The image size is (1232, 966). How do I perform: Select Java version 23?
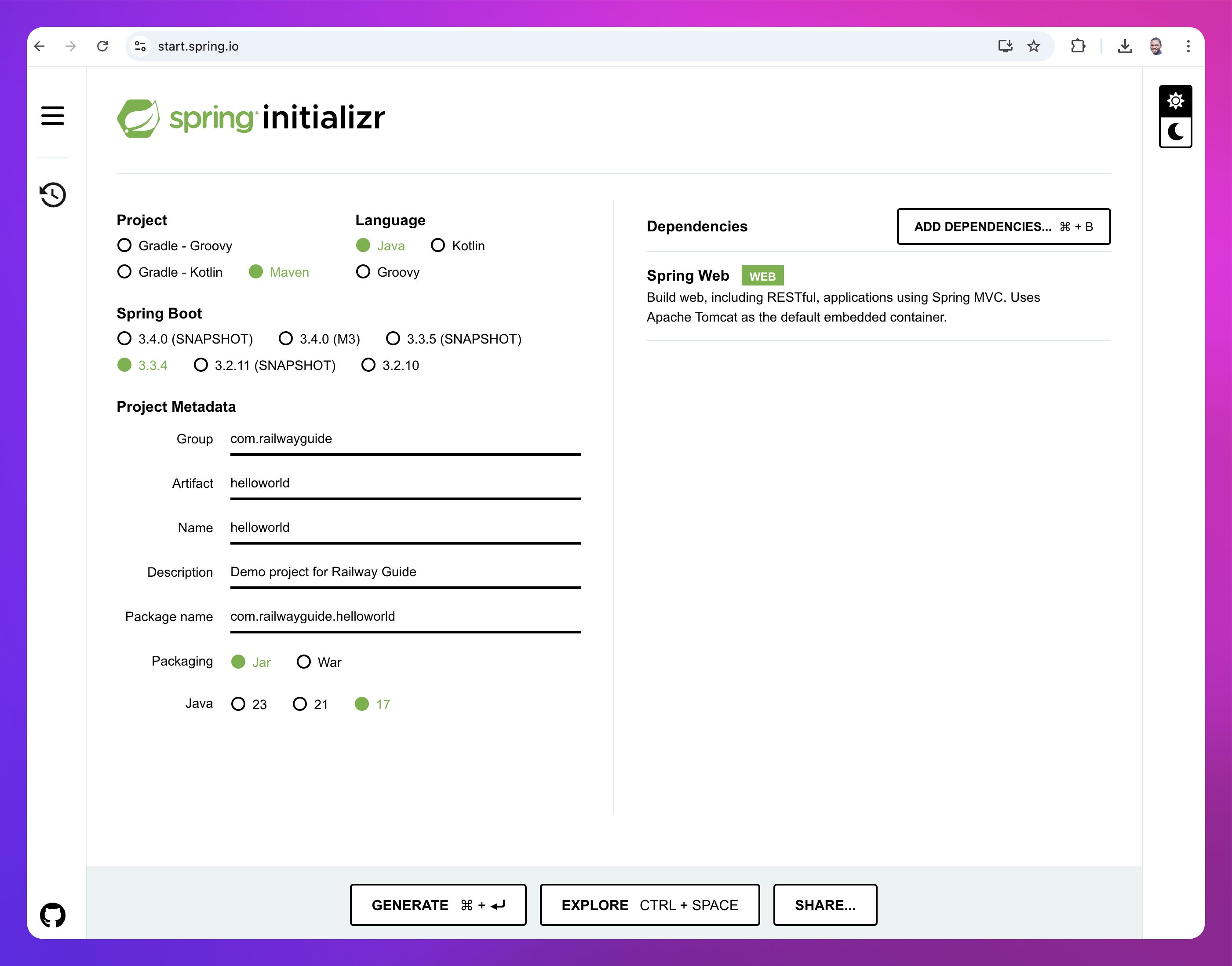pyautogui.click(x=249, y=704)
